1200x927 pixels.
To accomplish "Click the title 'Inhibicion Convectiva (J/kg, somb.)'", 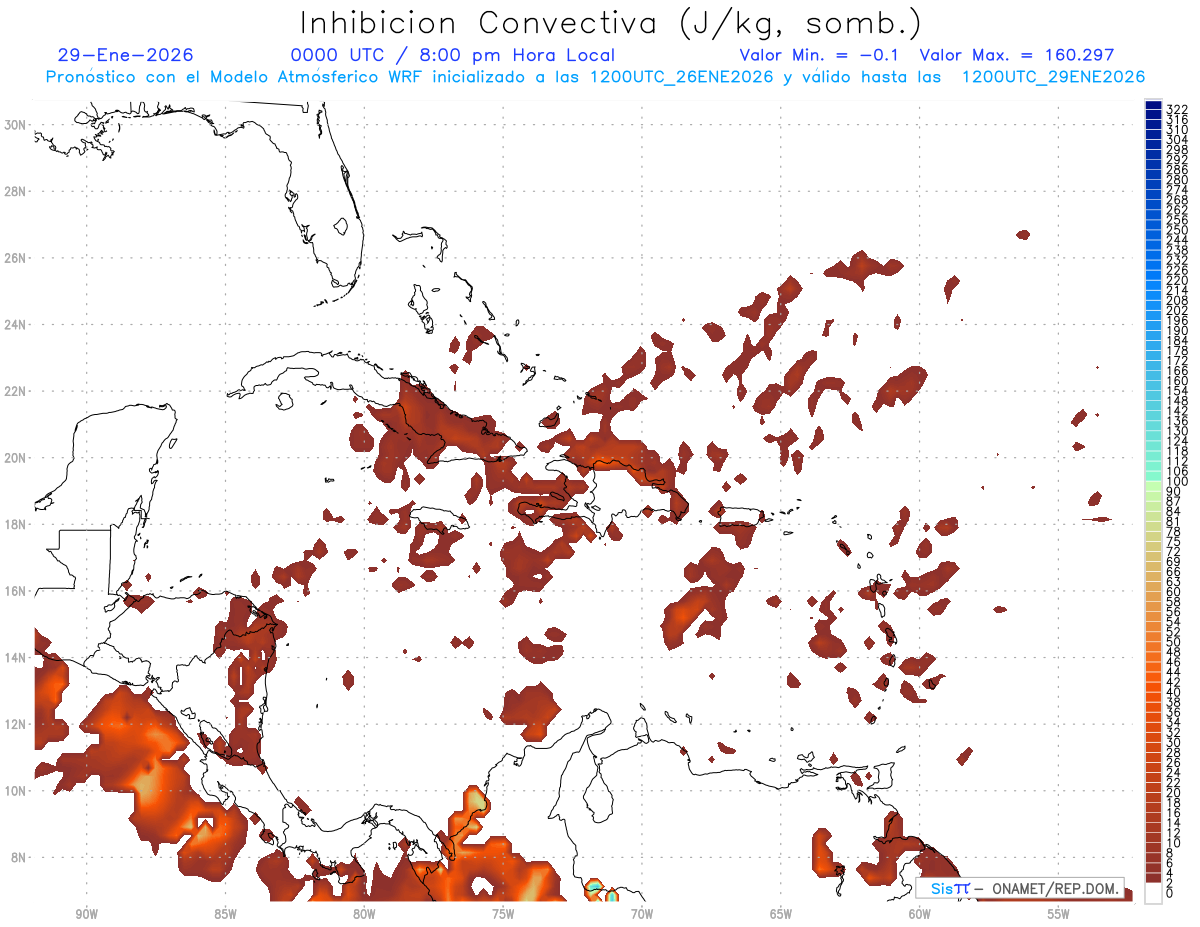I will click(x=610, y=23).
